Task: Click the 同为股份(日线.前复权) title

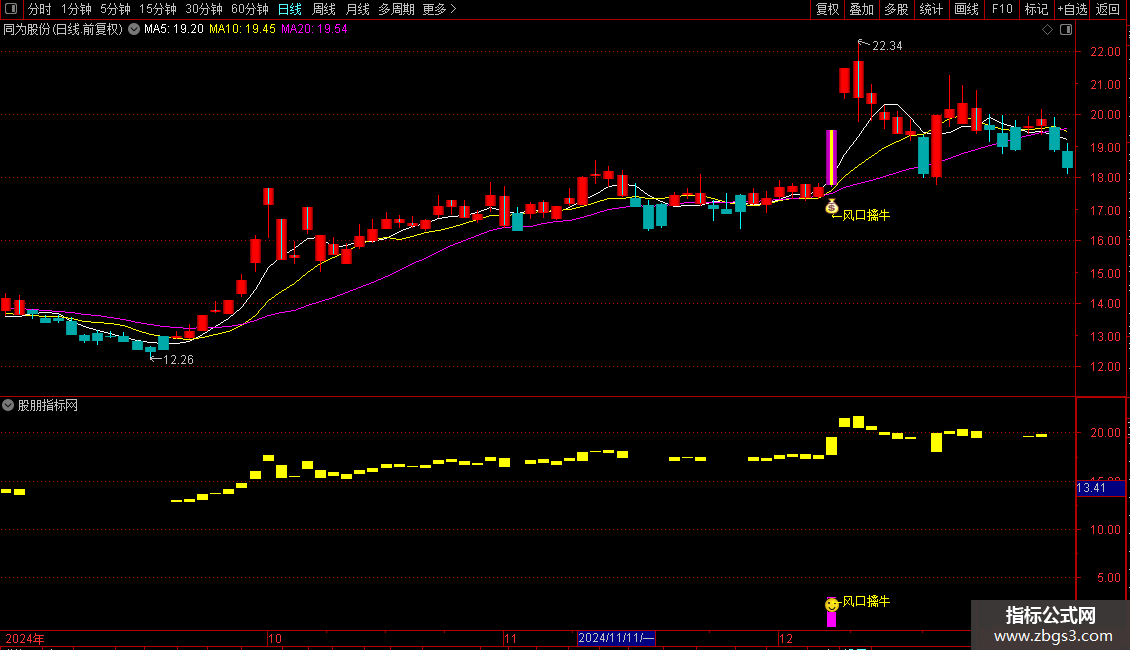Action: tap(63, 29)
